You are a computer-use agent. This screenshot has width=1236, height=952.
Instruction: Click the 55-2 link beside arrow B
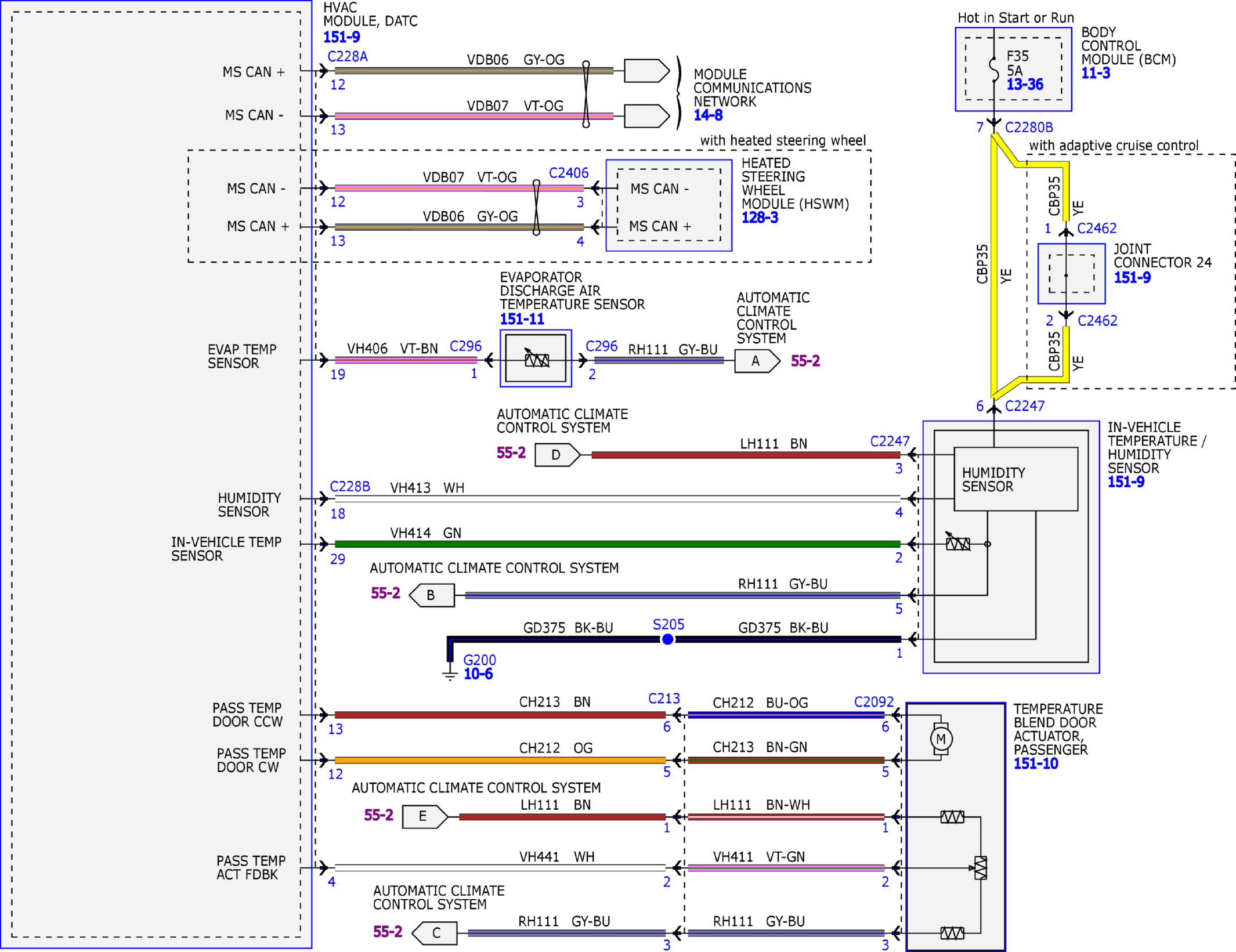pos(385,593)
